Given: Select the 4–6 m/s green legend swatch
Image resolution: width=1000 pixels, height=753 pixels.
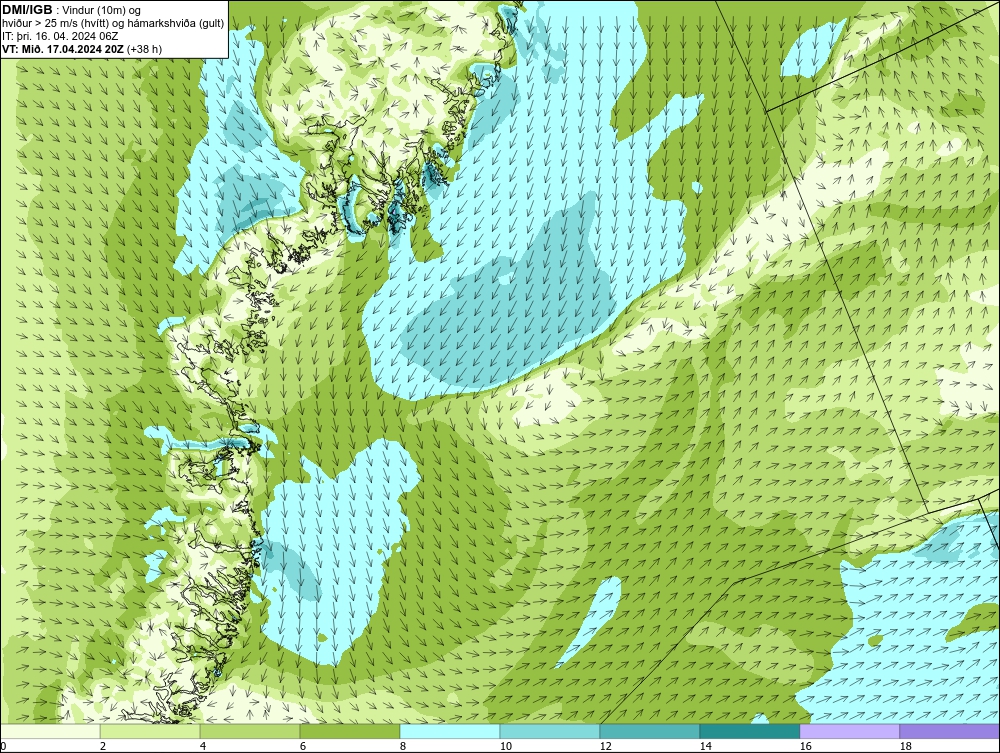Looking at the screenshot, I should [x=250, y=731].
